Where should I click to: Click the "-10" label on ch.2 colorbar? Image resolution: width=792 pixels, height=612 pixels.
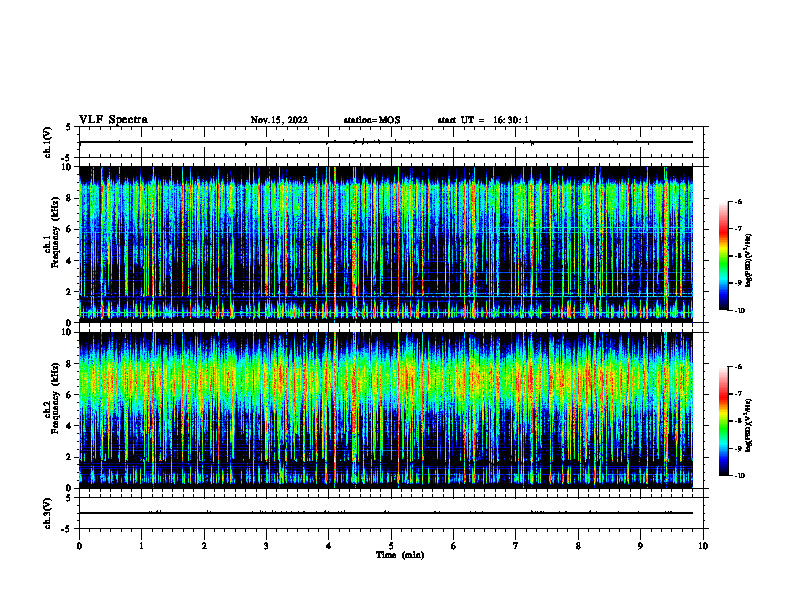pyautogui.click(x=739, y=476)
